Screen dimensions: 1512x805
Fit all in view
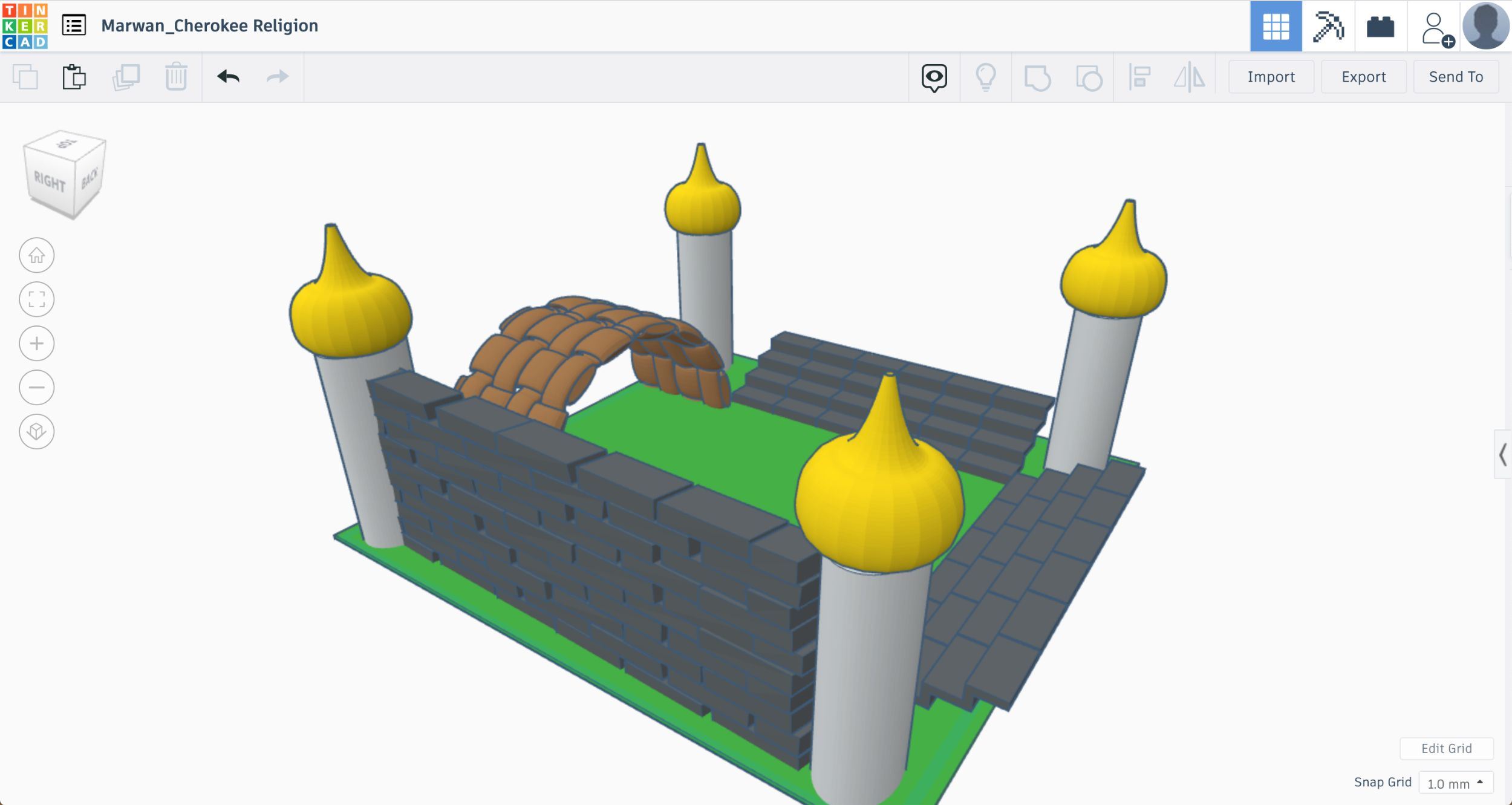click(36, 299)
